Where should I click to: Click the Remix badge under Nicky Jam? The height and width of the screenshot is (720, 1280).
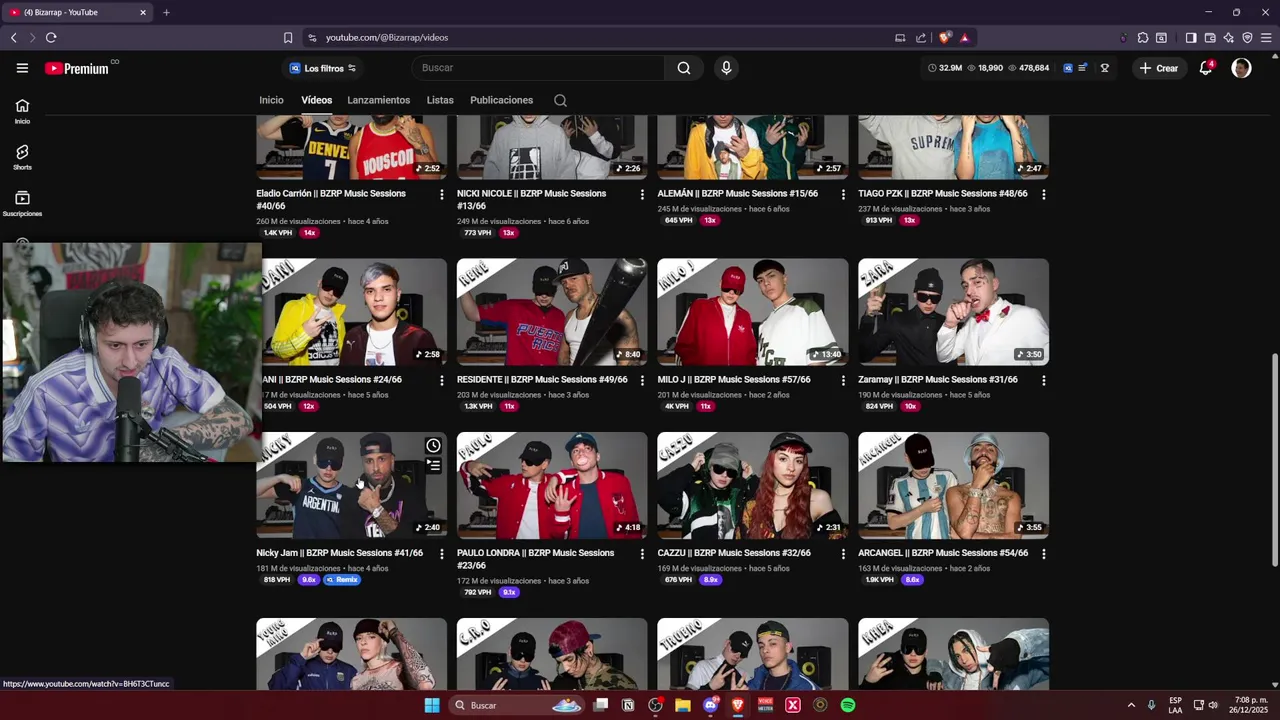pos(342,580)
